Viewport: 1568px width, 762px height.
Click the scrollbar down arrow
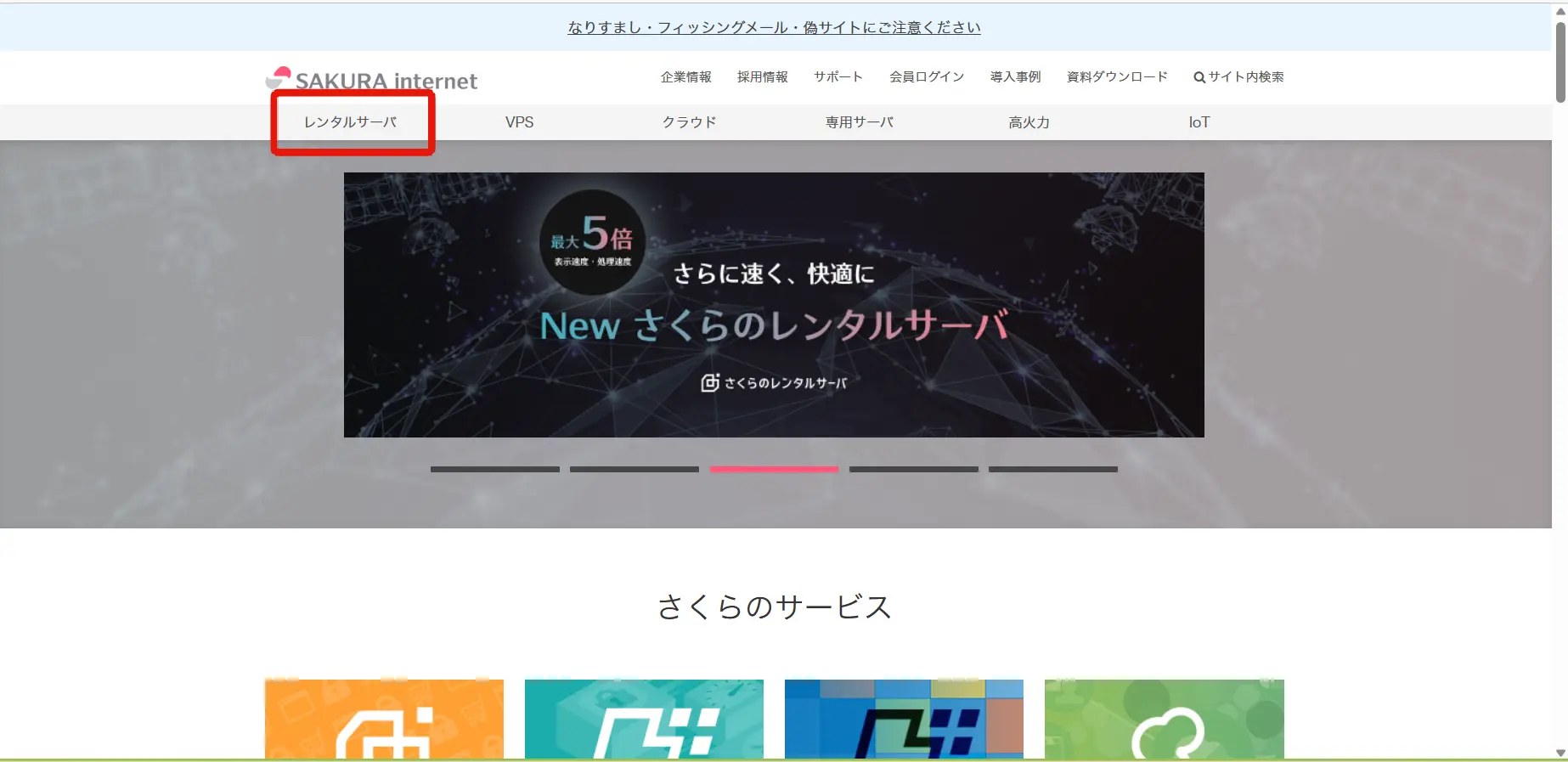pyautogui.click(x=1560, y=753)
